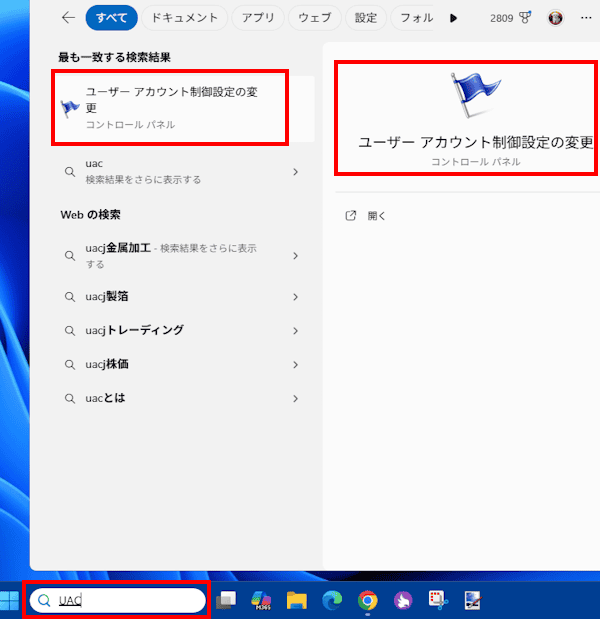Click magnifier icon beside uacj金属加工
Viewport: 600px width, 619px height.
click(x=70, y=256)
